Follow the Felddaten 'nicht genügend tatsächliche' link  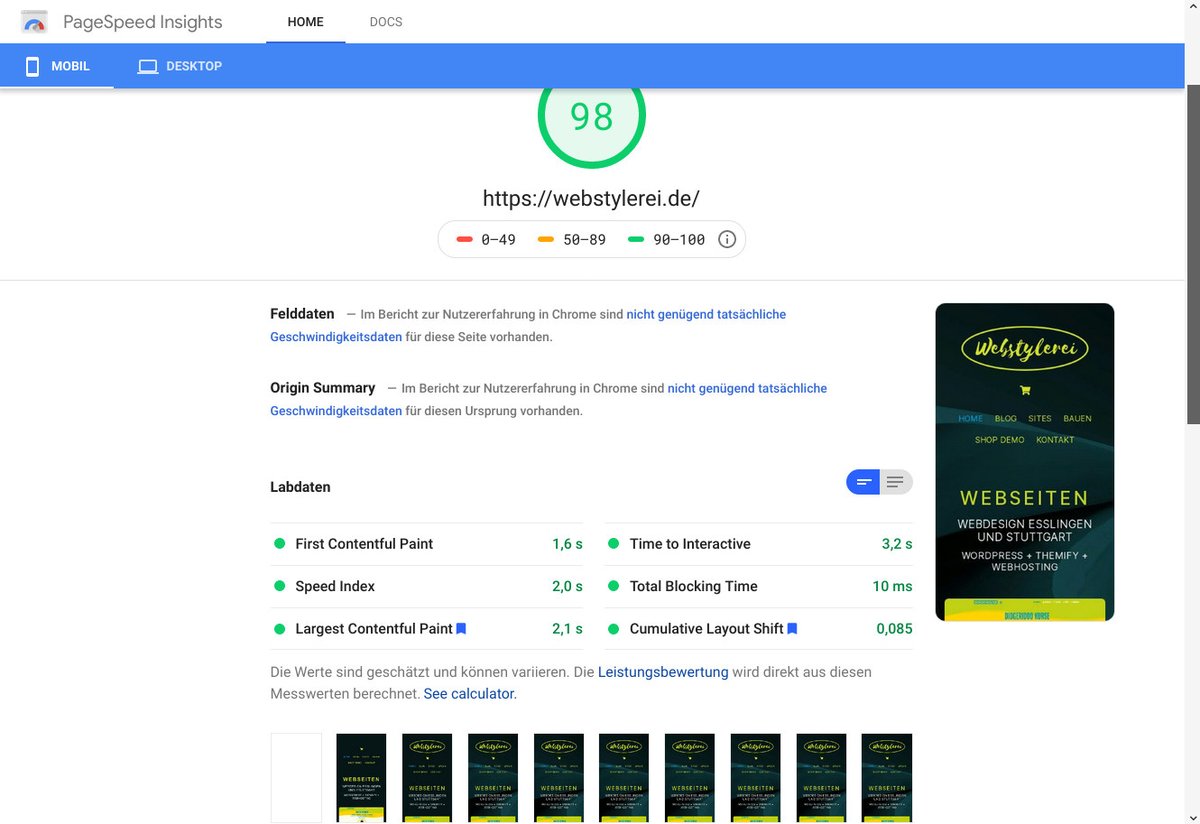pos(706,314)
